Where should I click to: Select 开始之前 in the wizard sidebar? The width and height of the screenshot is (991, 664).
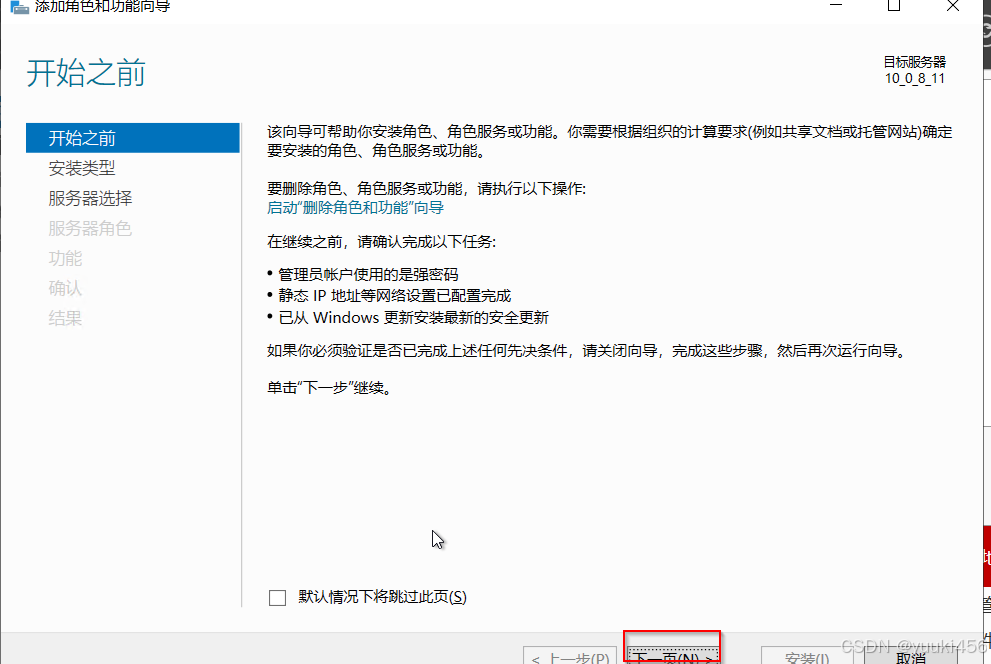tap(133, 138)
